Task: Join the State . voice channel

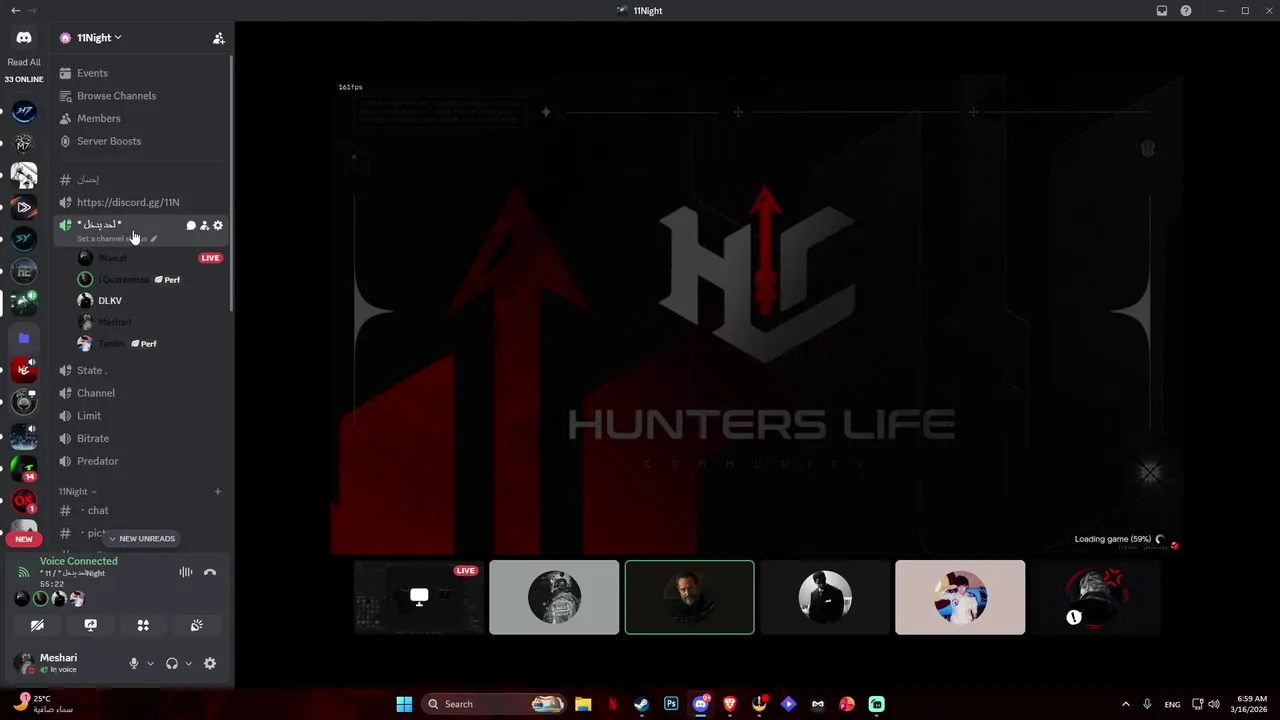Action: coord(143,370)
